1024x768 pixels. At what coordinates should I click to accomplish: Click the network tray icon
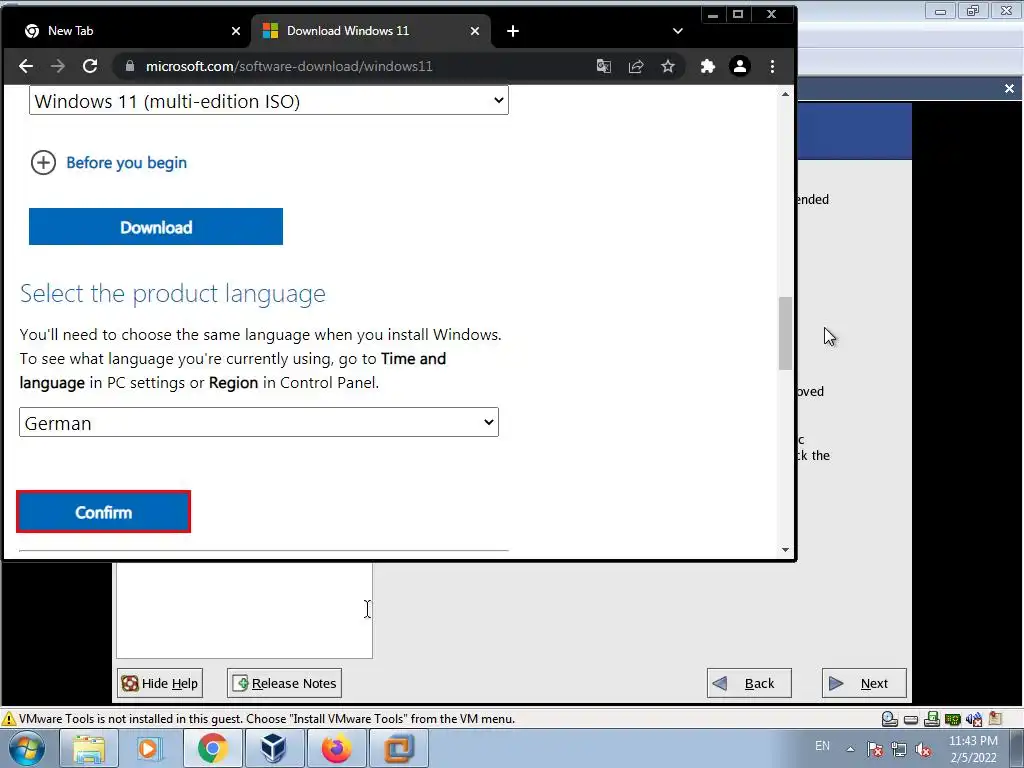coord(899,749)
